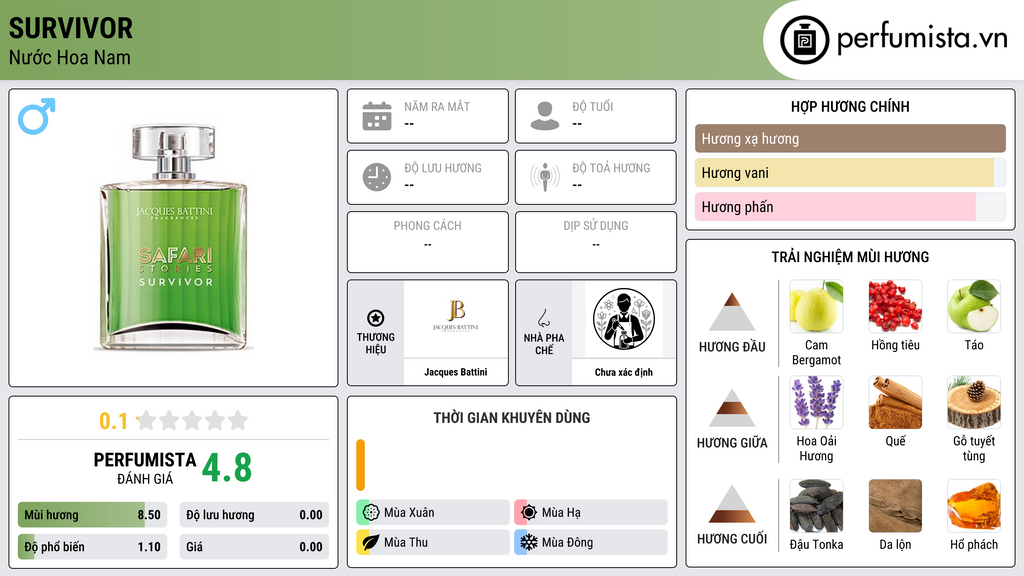
Task: Click the Nước Hoa Nam subtitle
Action: pos(70,57)
